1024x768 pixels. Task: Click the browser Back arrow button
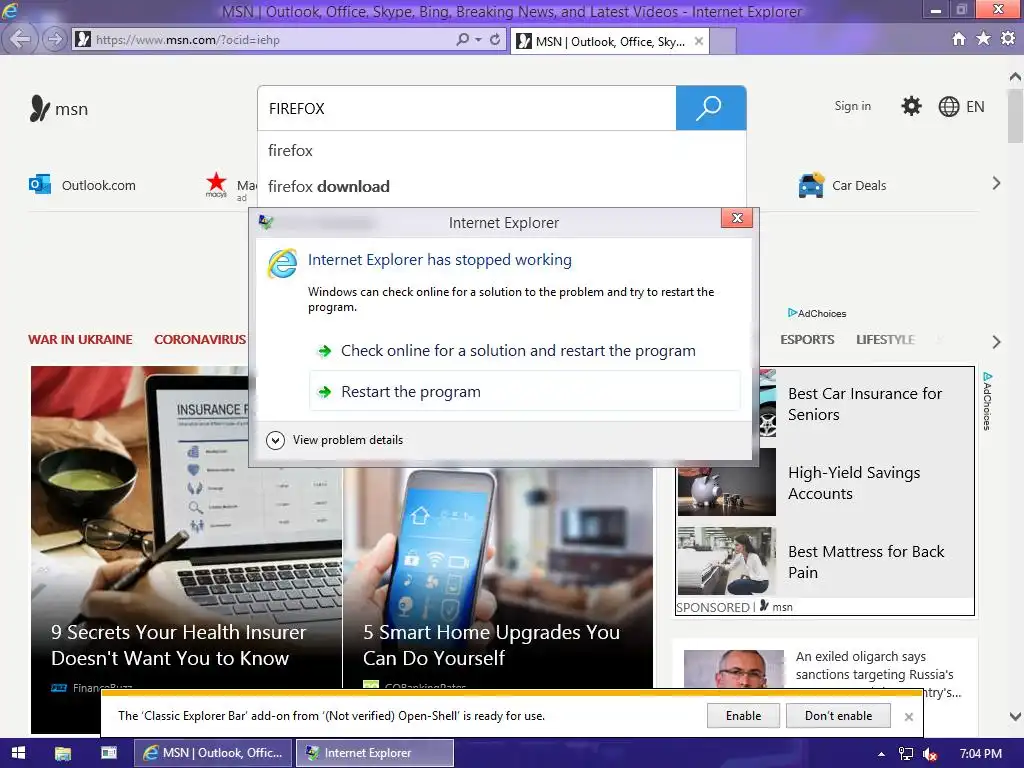(20, 39)
